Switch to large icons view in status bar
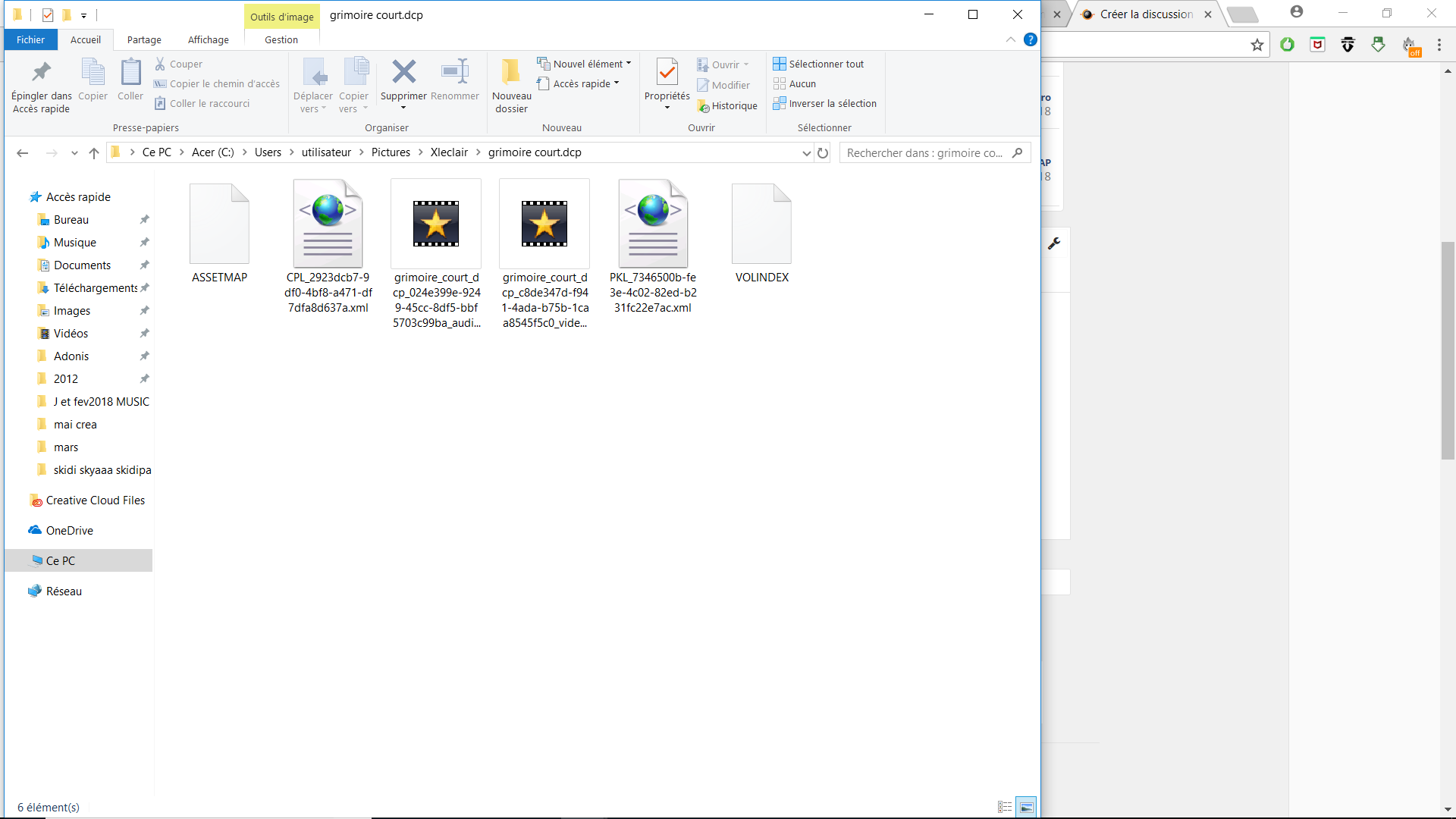 (1026, 808)
